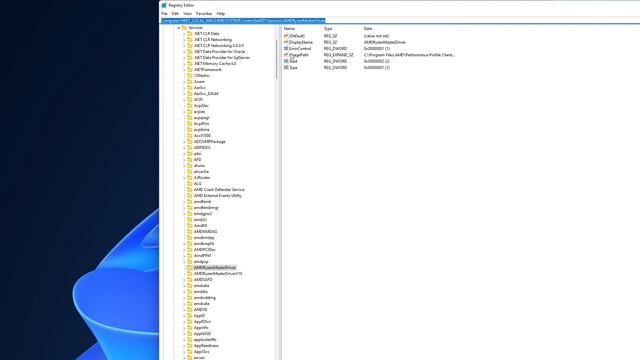Viewport: 640px width, 360px height.
Task: Click the AMDRyzenMasterDriver folder icon
Action: (x=190, y=268)
